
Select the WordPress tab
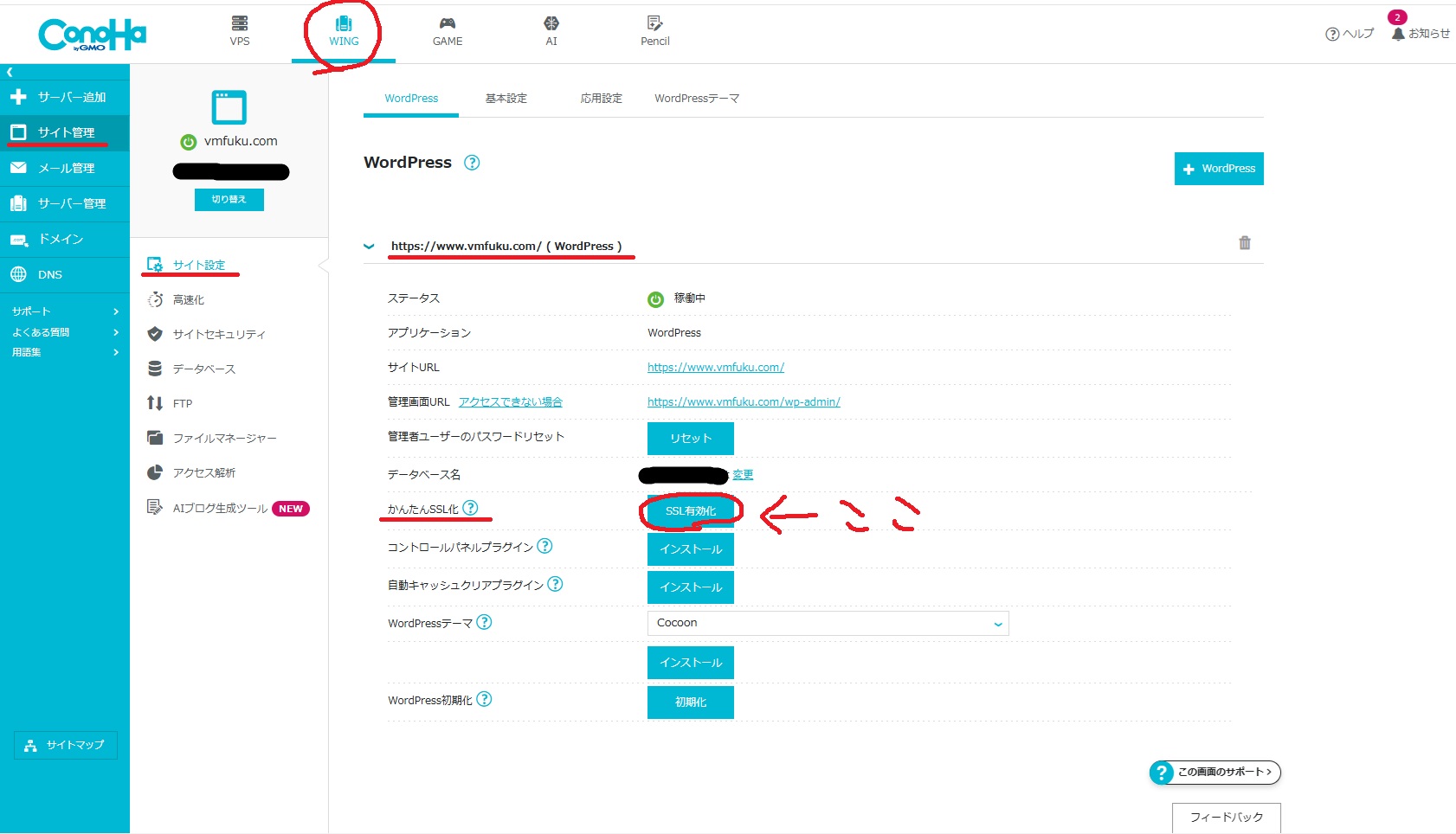coord(411,99)
